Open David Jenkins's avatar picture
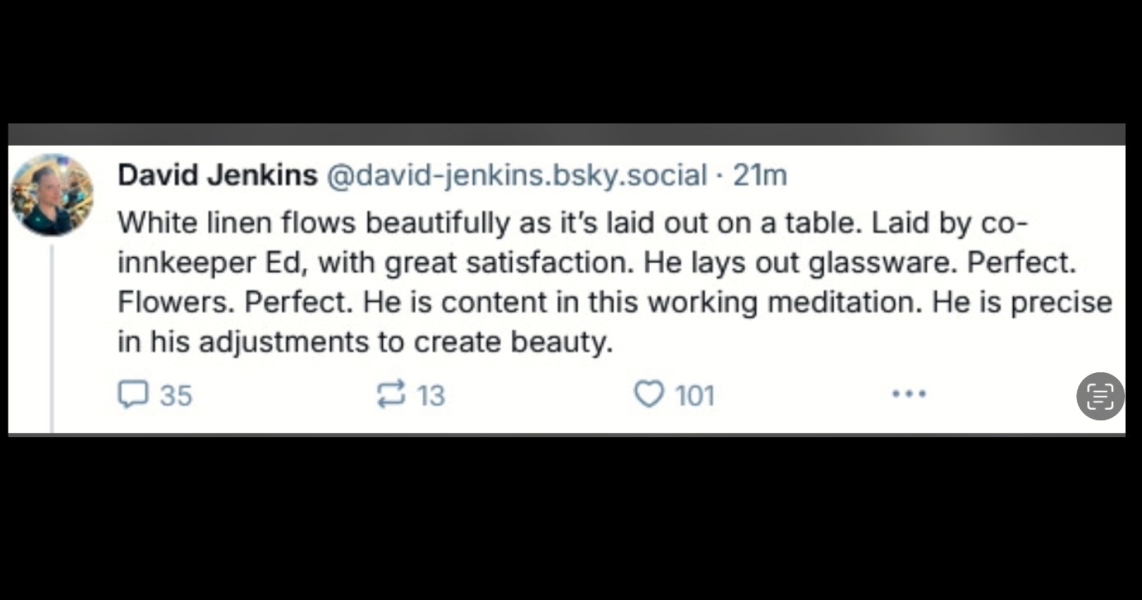The image size is (1142, 600). [52, 194]
